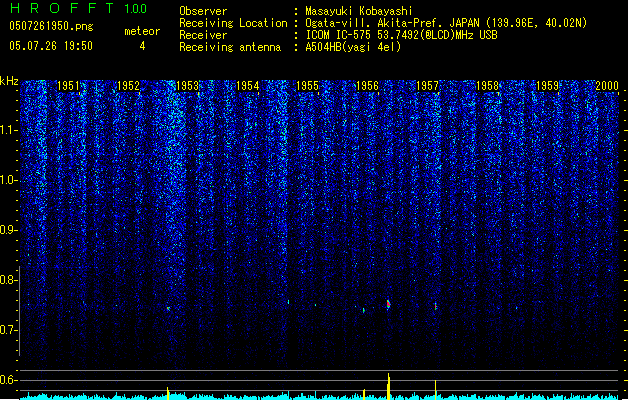Click the meteor count value 4

tap(142, 46)
